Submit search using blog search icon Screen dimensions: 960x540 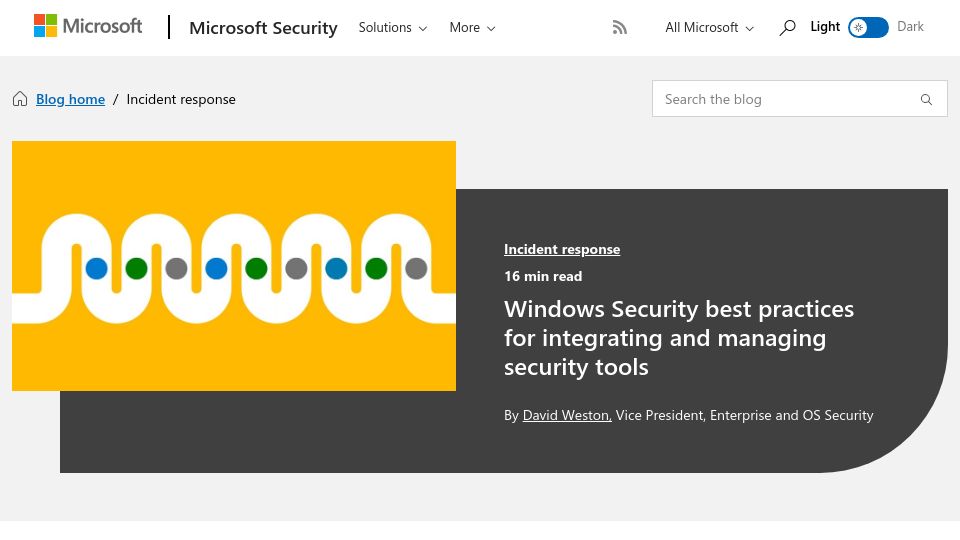(x=926, y=99)
